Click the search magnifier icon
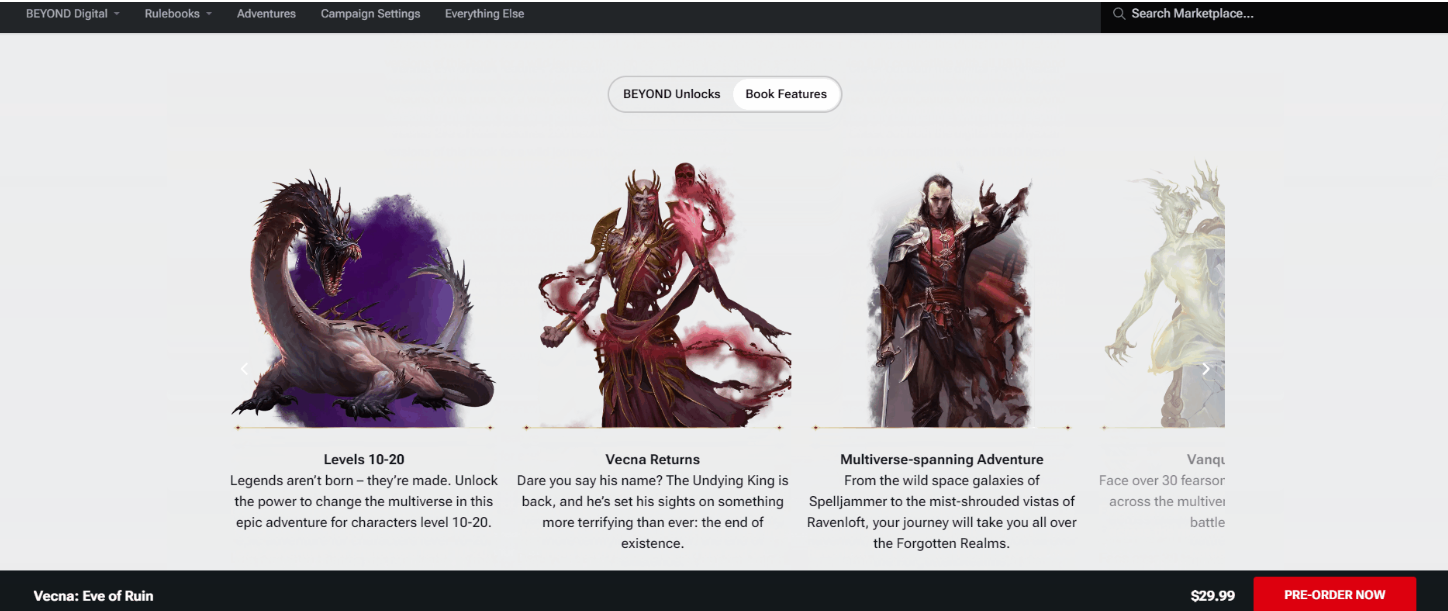This screenshot has width=1448, height=611. (1119, 14)
